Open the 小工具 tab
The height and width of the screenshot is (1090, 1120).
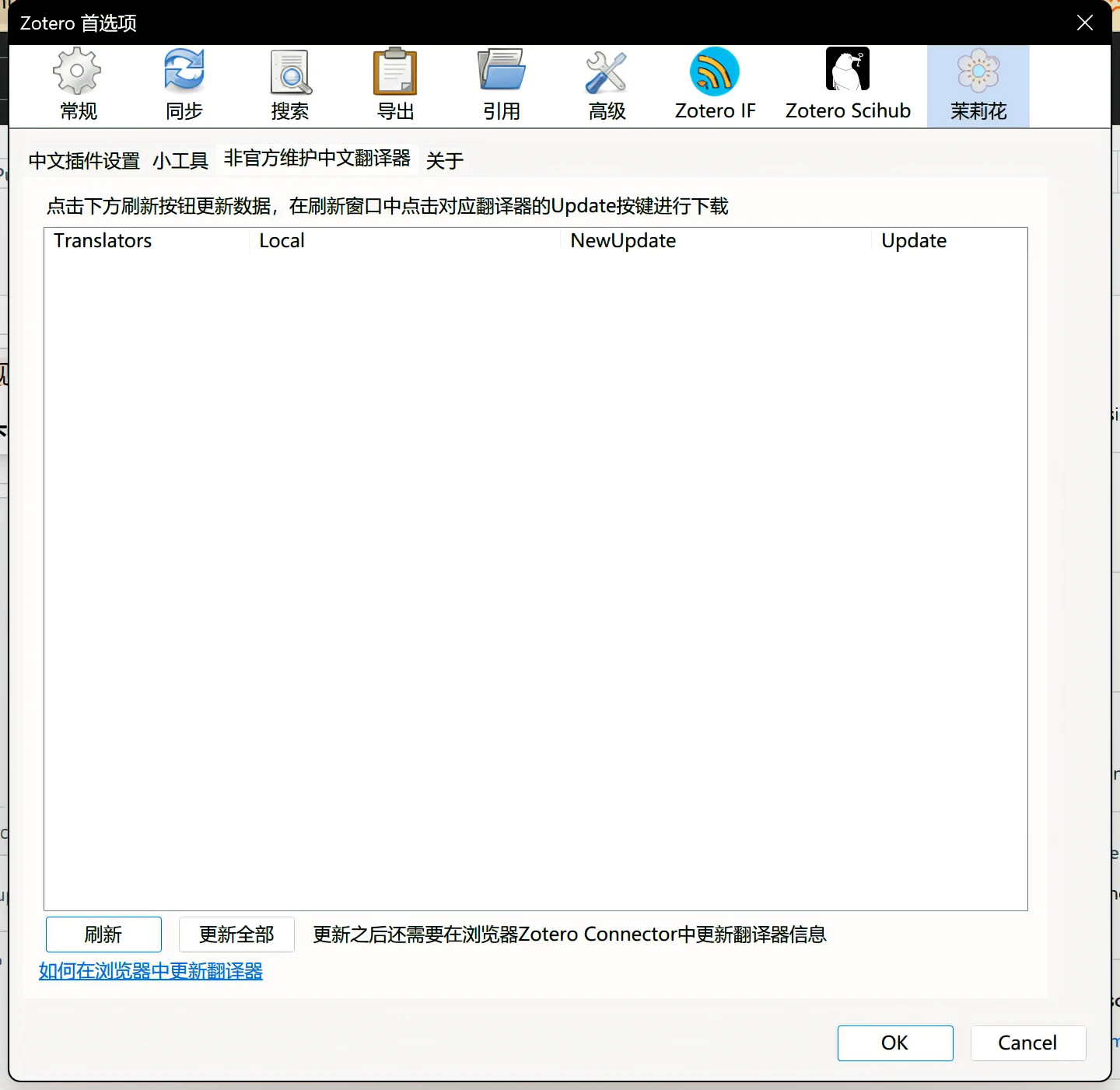point(180,160)
